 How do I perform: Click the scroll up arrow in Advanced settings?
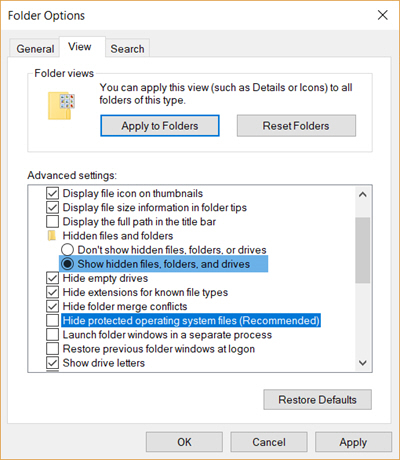[363, 194]
